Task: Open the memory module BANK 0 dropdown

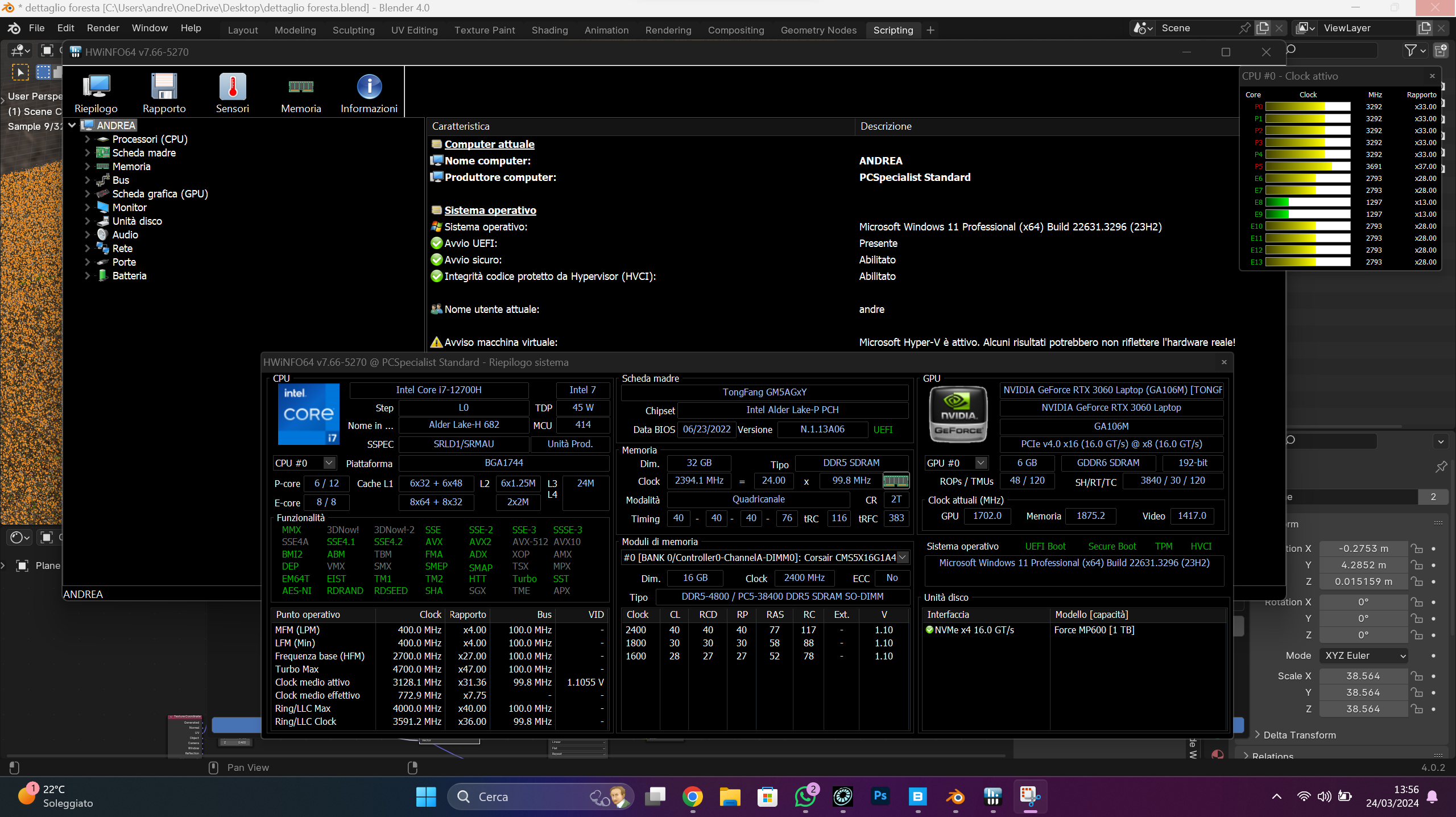Action: click(765, 558)
